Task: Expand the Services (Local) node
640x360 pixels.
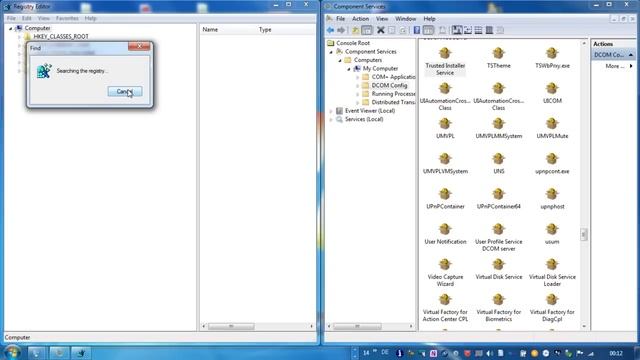Action: pos(331,120)
